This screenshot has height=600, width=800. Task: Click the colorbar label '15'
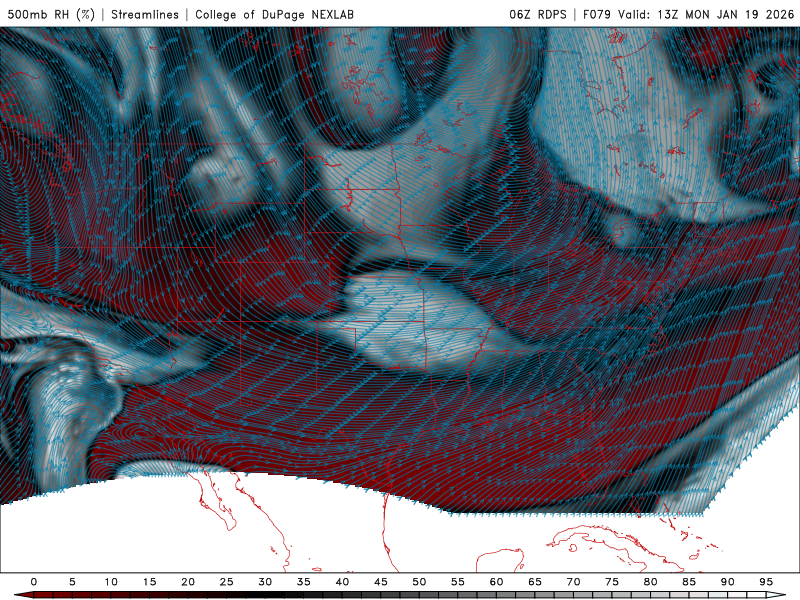[149, 582]
